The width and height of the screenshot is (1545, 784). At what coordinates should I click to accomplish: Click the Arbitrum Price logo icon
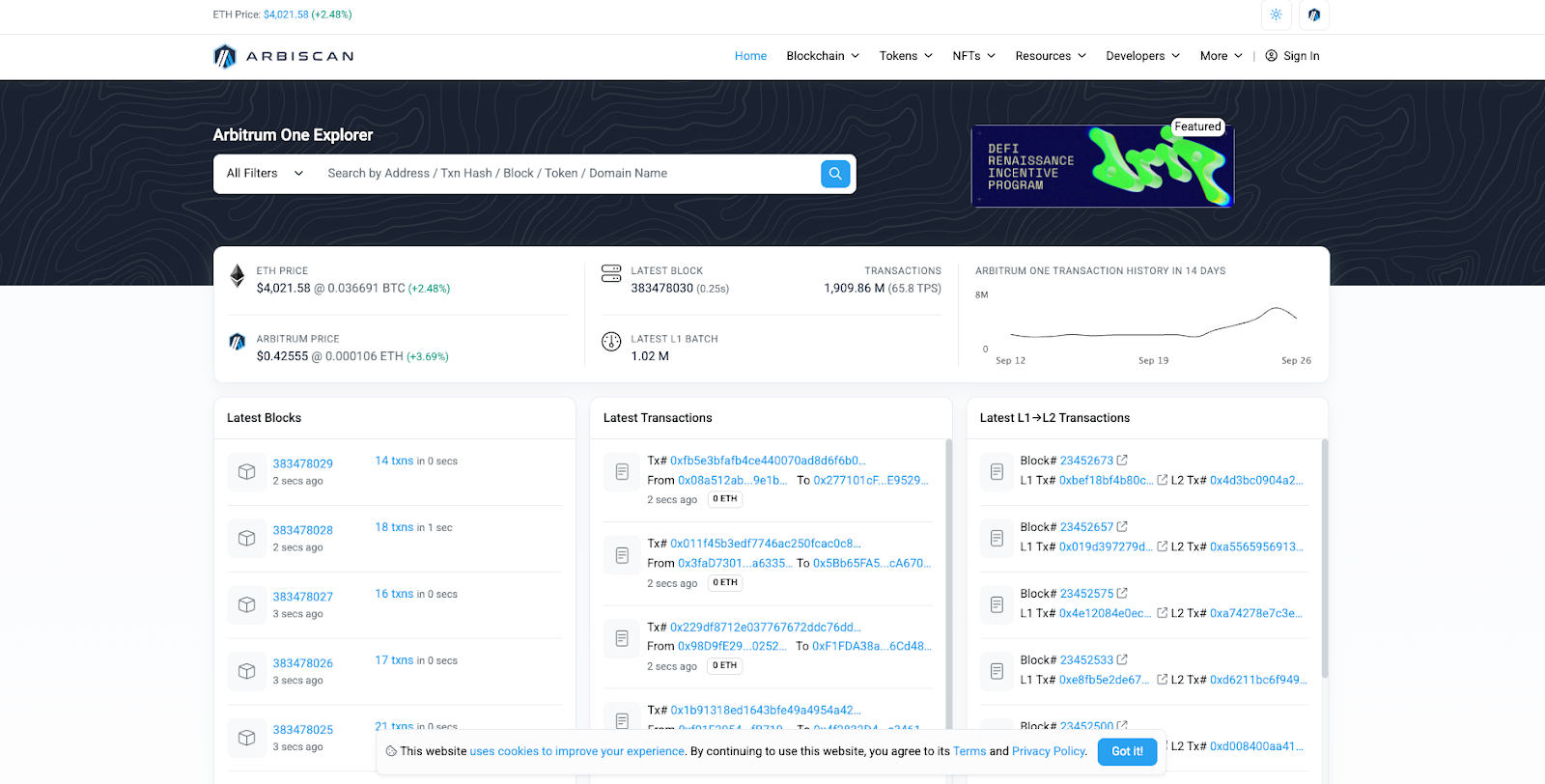[238, 342]
